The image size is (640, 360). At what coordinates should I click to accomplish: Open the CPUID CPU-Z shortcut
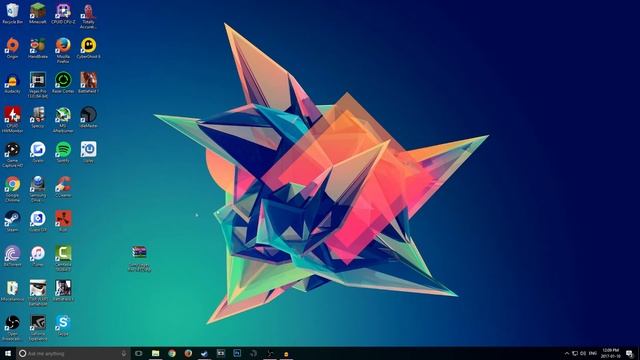(63, 13)
